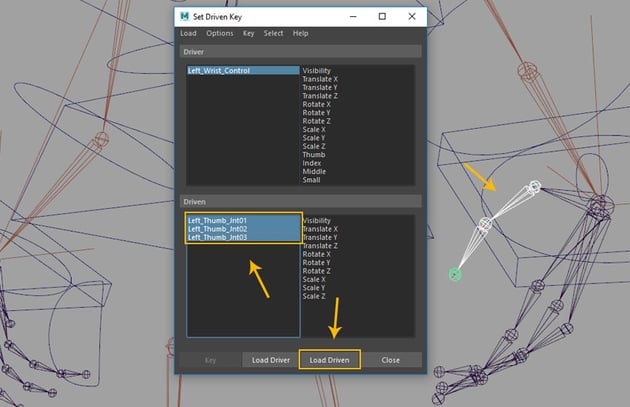Choose the Index attribute in Driver panel

314,163
